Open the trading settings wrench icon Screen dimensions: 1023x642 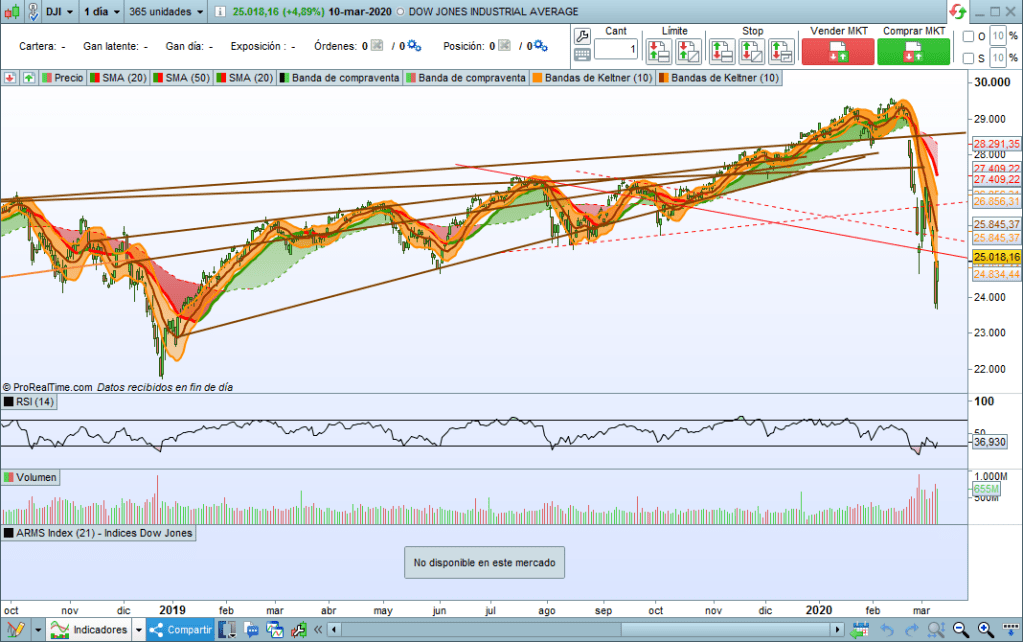click(x=582, y=34)
